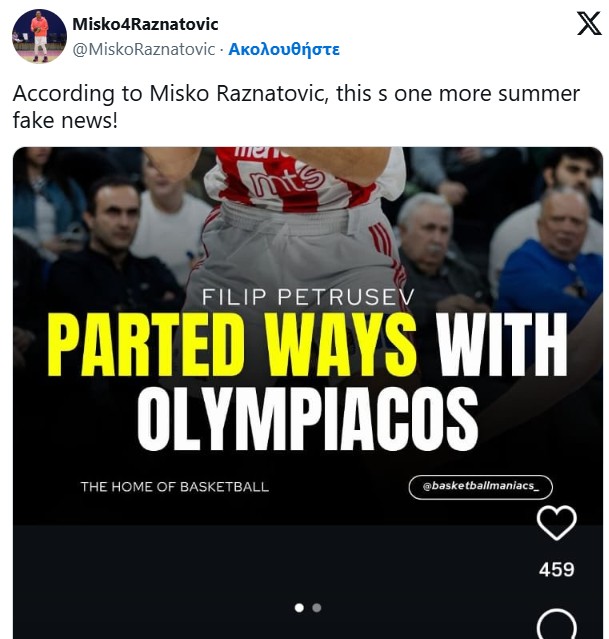Click the "fake news!" line of tweet
Screen dimensions: 609x639
click(x=65, y=120)
